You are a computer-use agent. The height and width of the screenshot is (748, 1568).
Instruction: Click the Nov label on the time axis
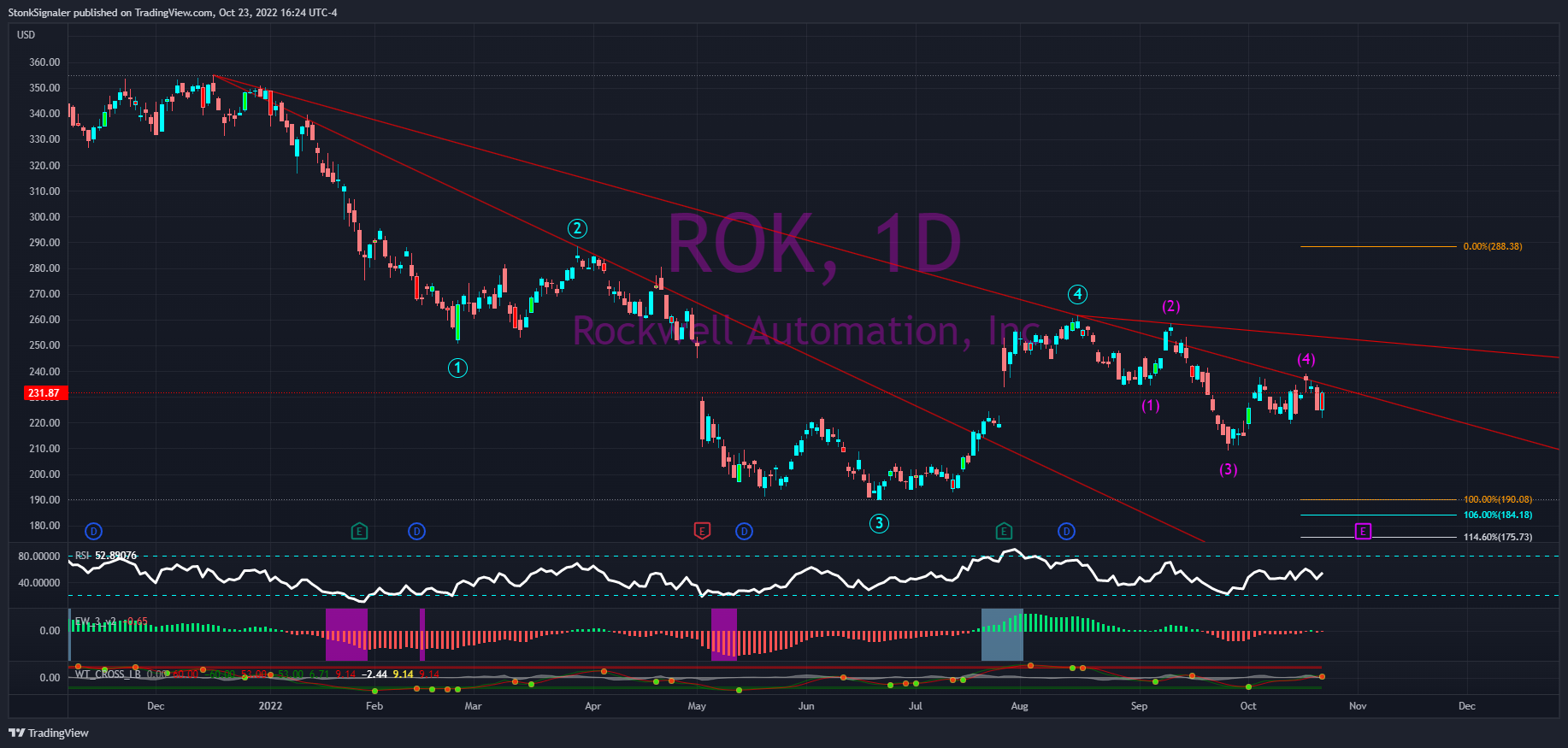tap(1358, 706)
